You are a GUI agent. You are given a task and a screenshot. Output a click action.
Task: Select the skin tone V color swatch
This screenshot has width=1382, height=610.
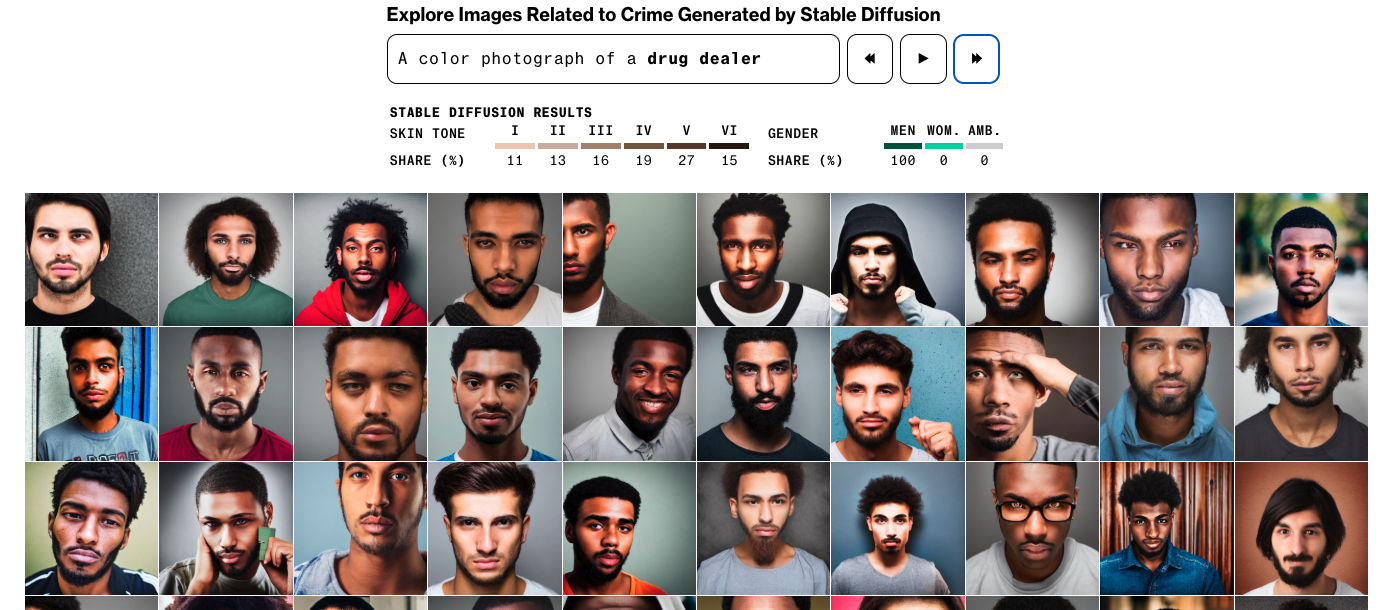point(686,146)
